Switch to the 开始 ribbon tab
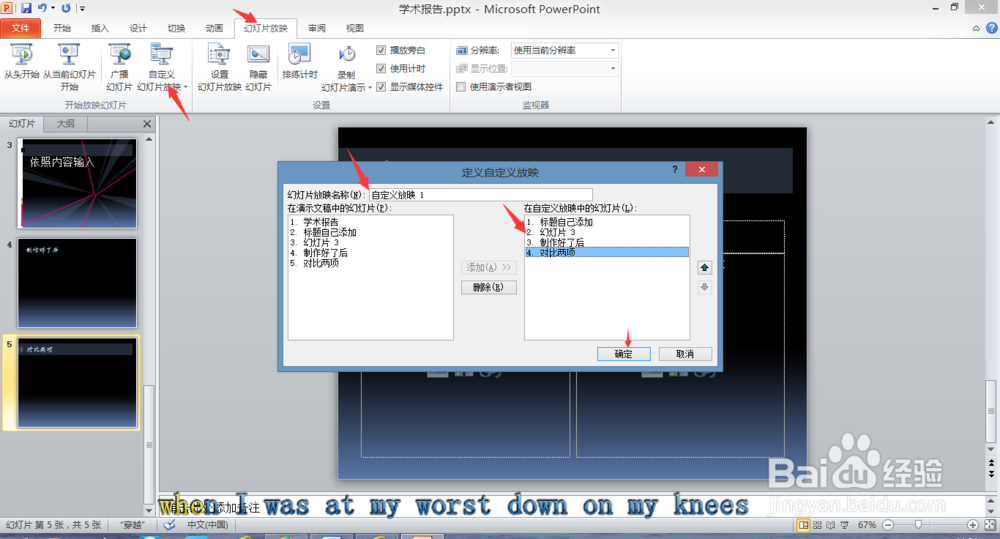The image size is (1000, 539). [x=62, y=28]
